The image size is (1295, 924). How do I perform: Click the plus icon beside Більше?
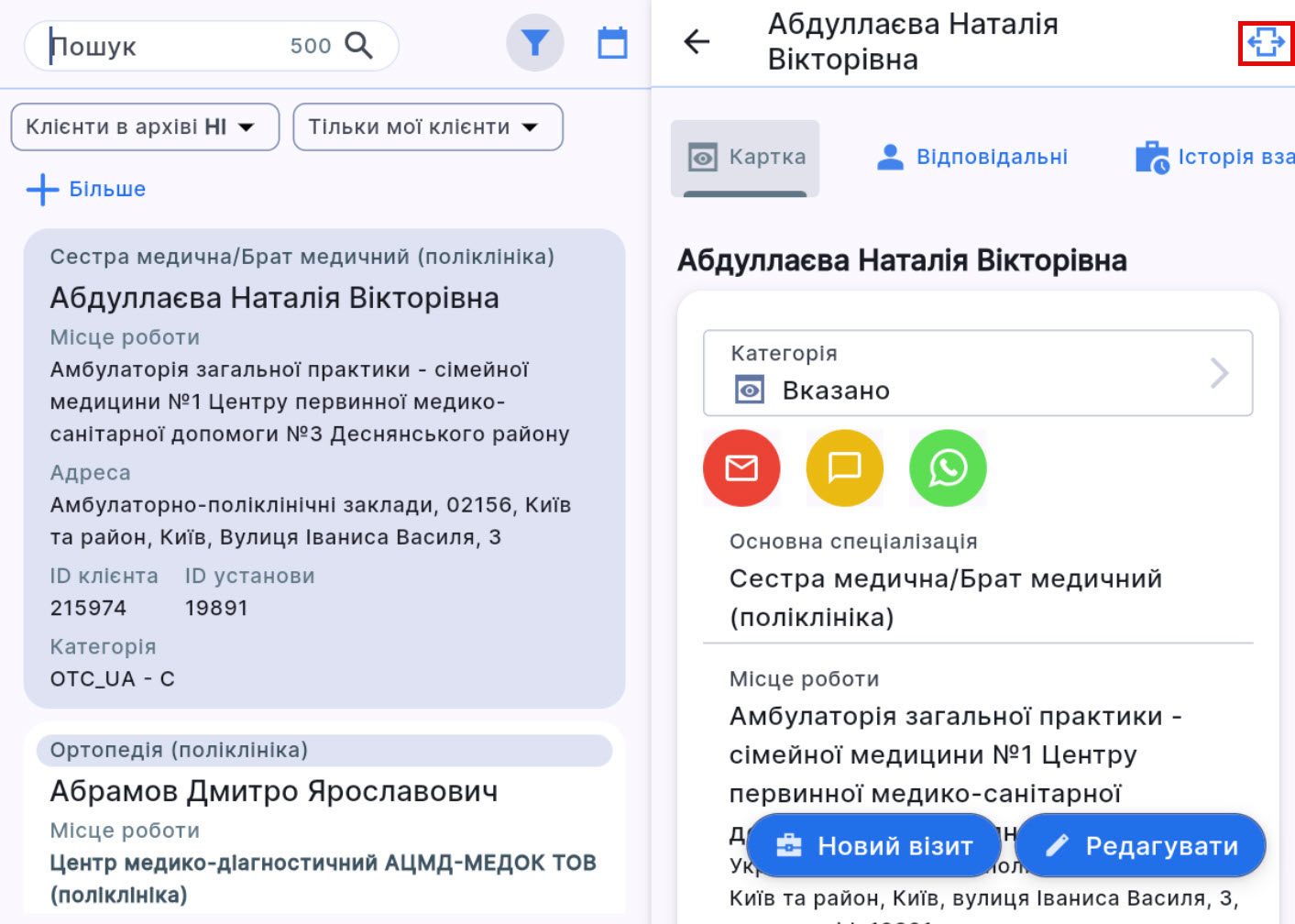(42, 190)
